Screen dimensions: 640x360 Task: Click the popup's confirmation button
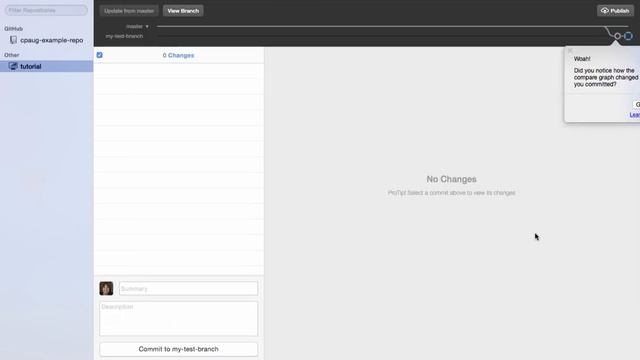(x=637, y=105)
